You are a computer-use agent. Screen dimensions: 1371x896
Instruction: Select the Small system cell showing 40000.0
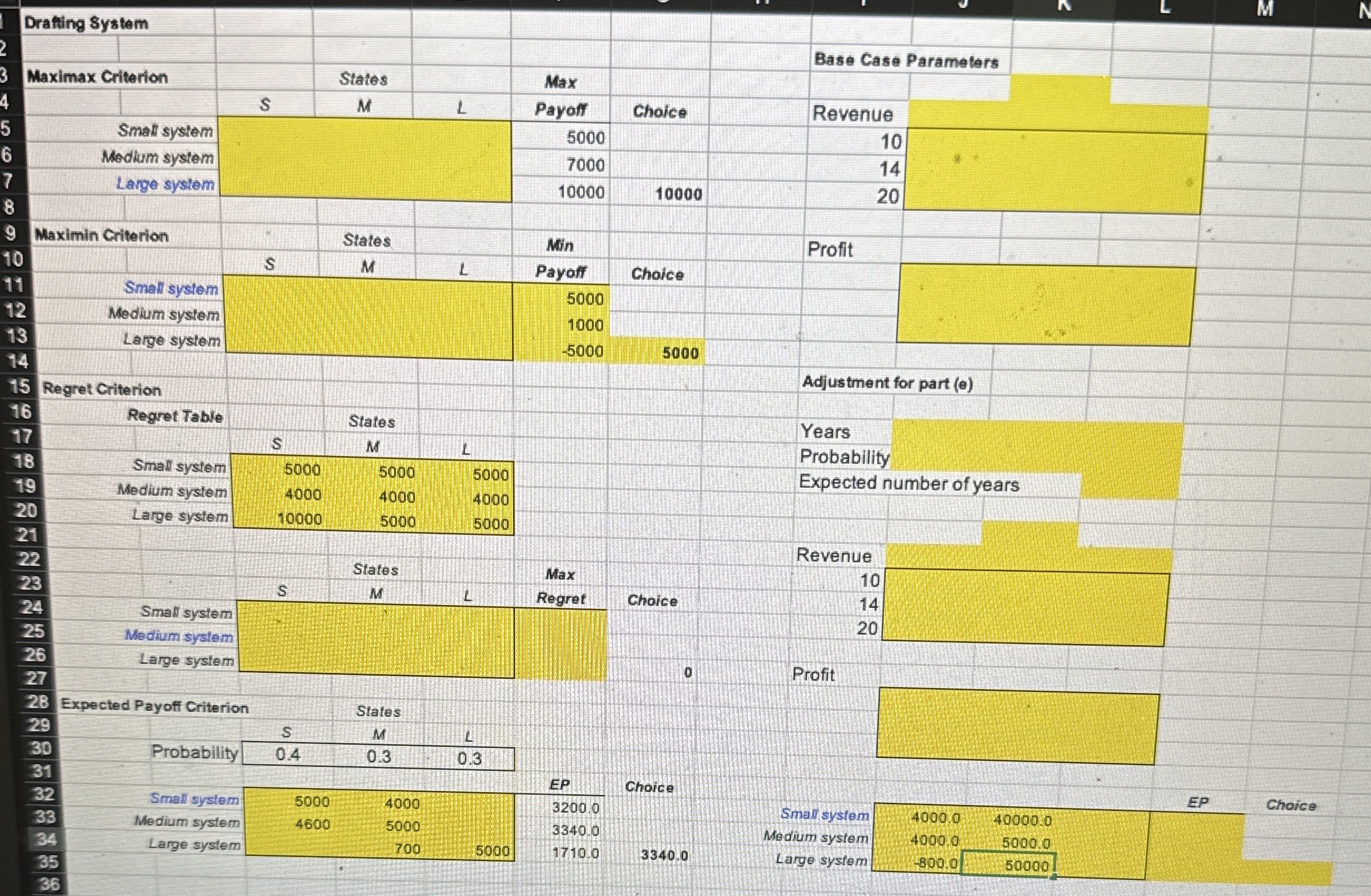pos(1022,820)
